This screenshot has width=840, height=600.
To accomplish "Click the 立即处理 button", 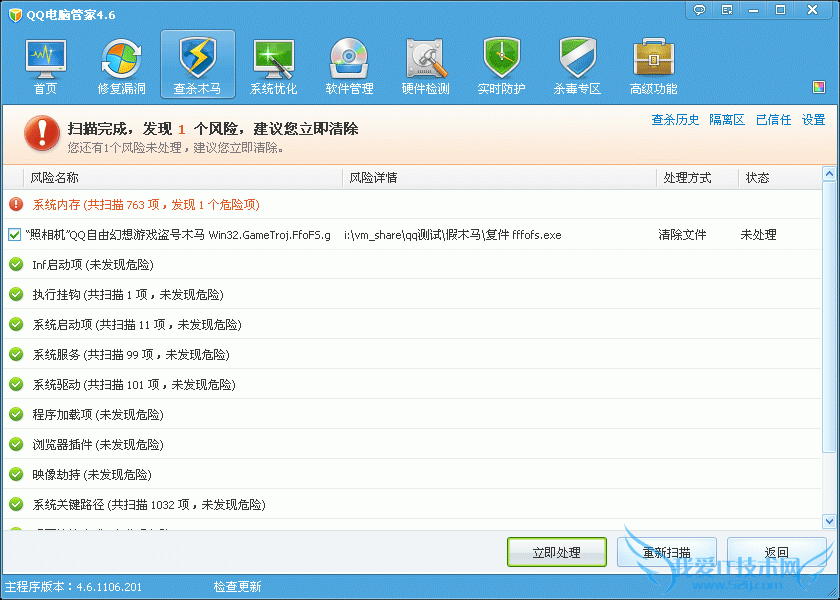I will tap(557, 552).
